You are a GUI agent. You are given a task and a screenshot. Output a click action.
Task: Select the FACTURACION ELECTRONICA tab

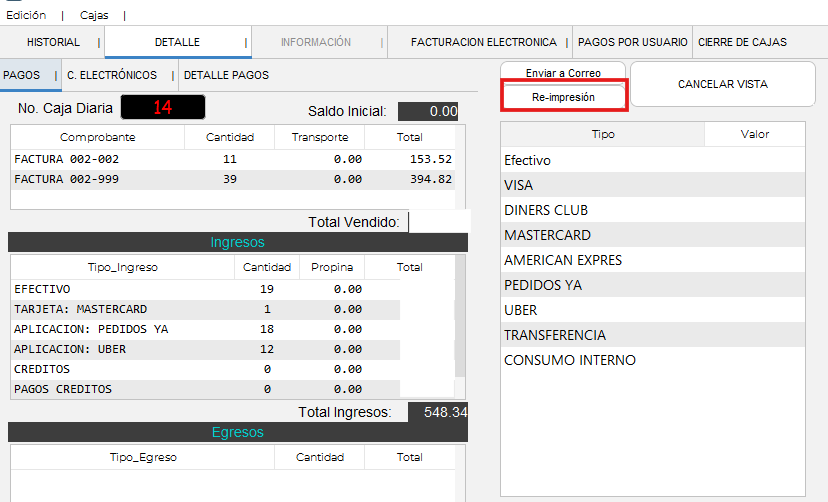pyautogui.click(x=484, y=42)
